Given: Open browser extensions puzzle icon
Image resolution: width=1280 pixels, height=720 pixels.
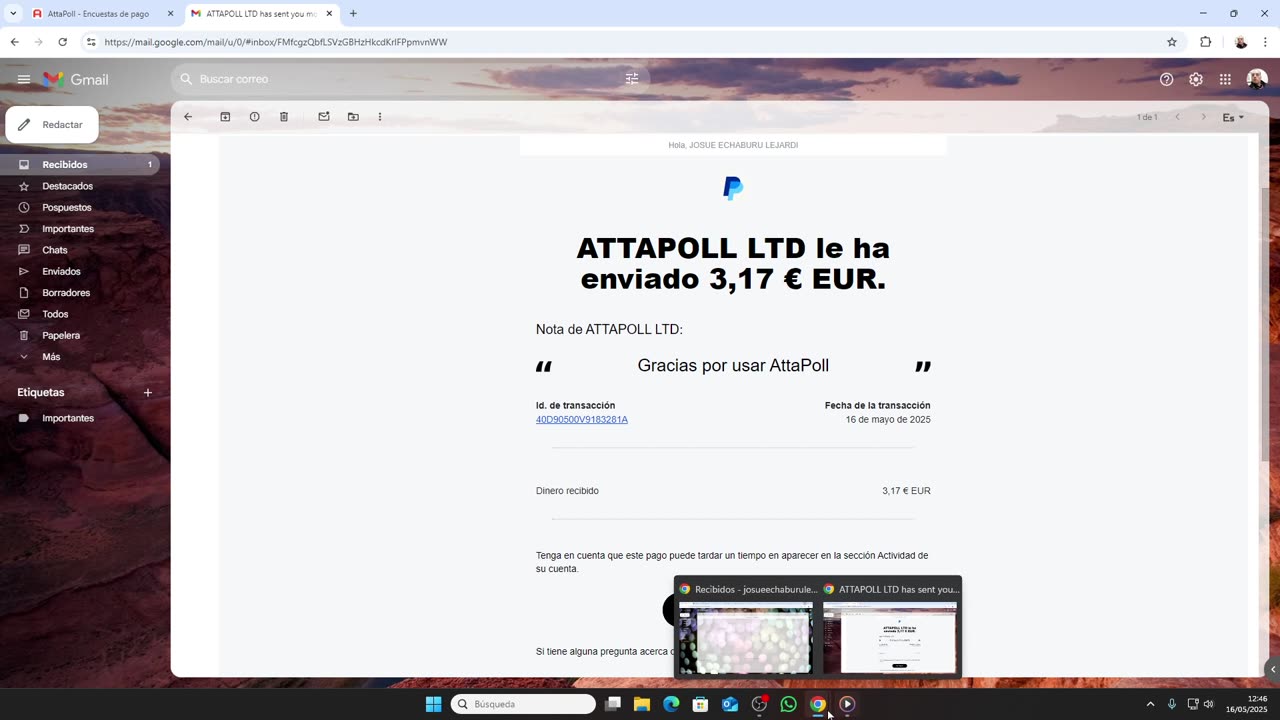Looking at the screenshot, I should (1205, 42).
